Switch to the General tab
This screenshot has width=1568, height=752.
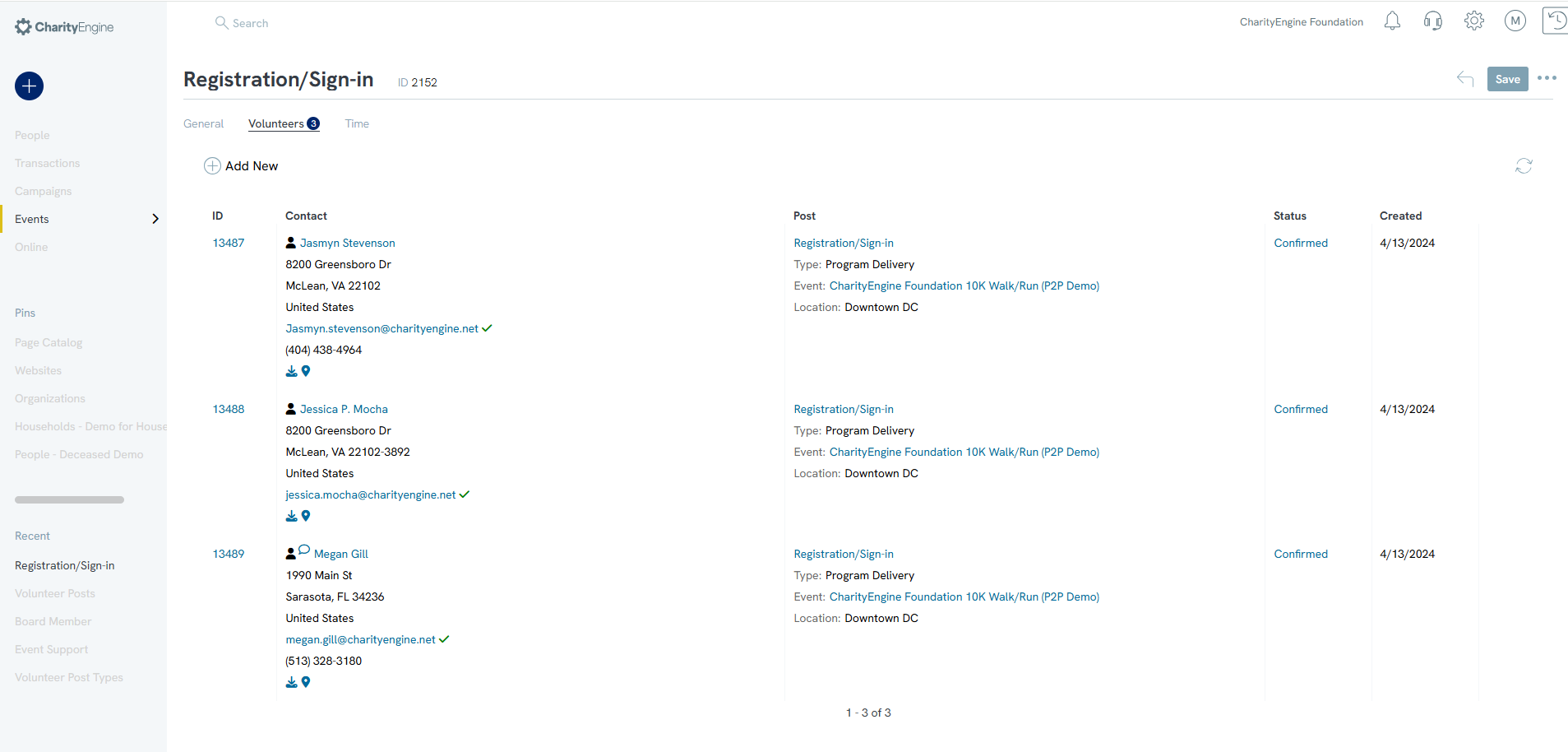tap(203, 123)
